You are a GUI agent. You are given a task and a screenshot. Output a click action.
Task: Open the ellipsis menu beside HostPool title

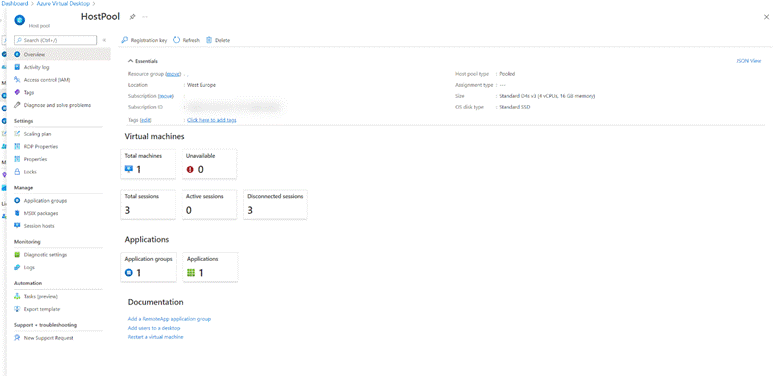[145, 16]
